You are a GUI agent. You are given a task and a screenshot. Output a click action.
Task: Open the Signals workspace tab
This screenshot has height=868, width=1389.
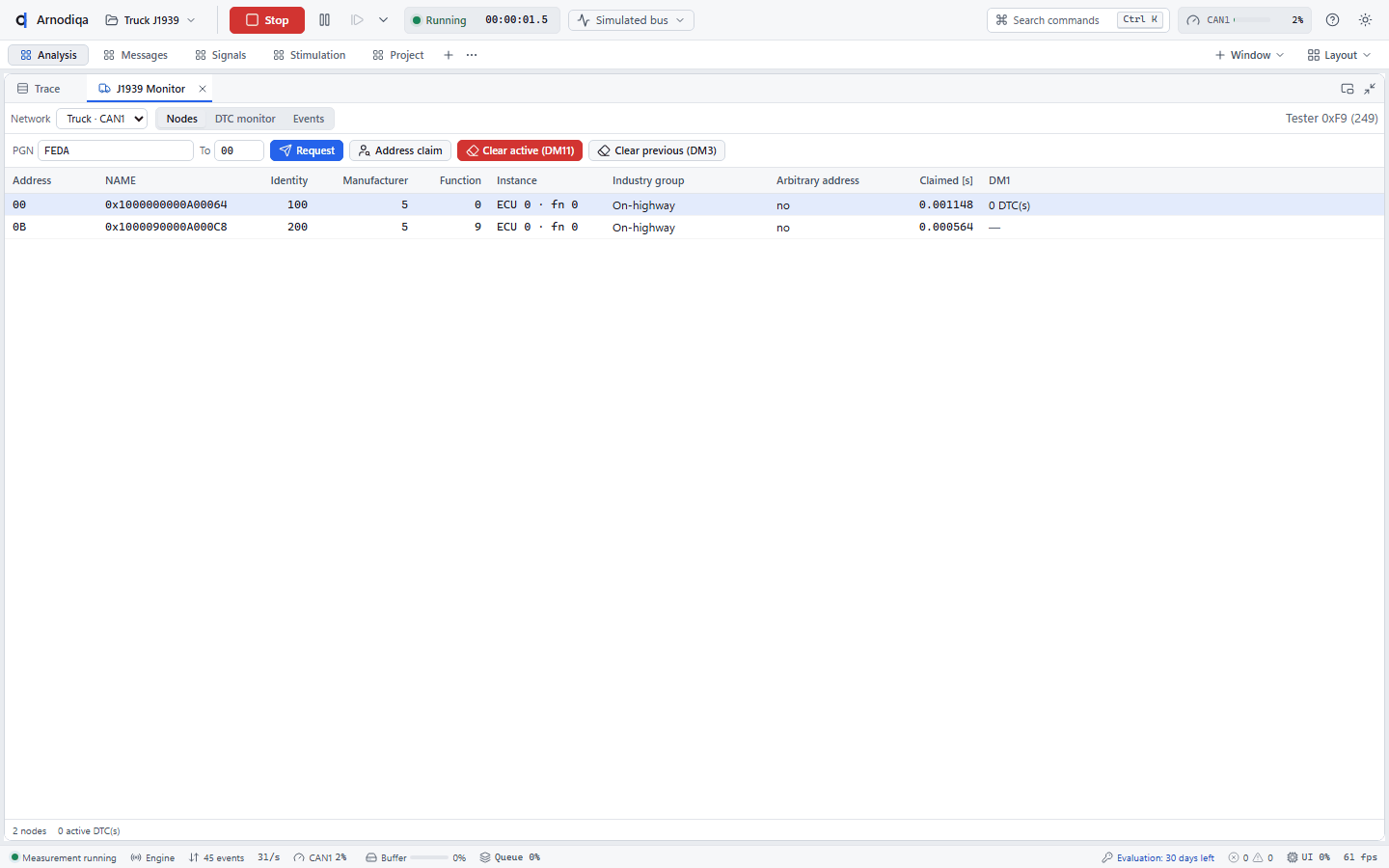pyautogui.click(x=221, y=55)
